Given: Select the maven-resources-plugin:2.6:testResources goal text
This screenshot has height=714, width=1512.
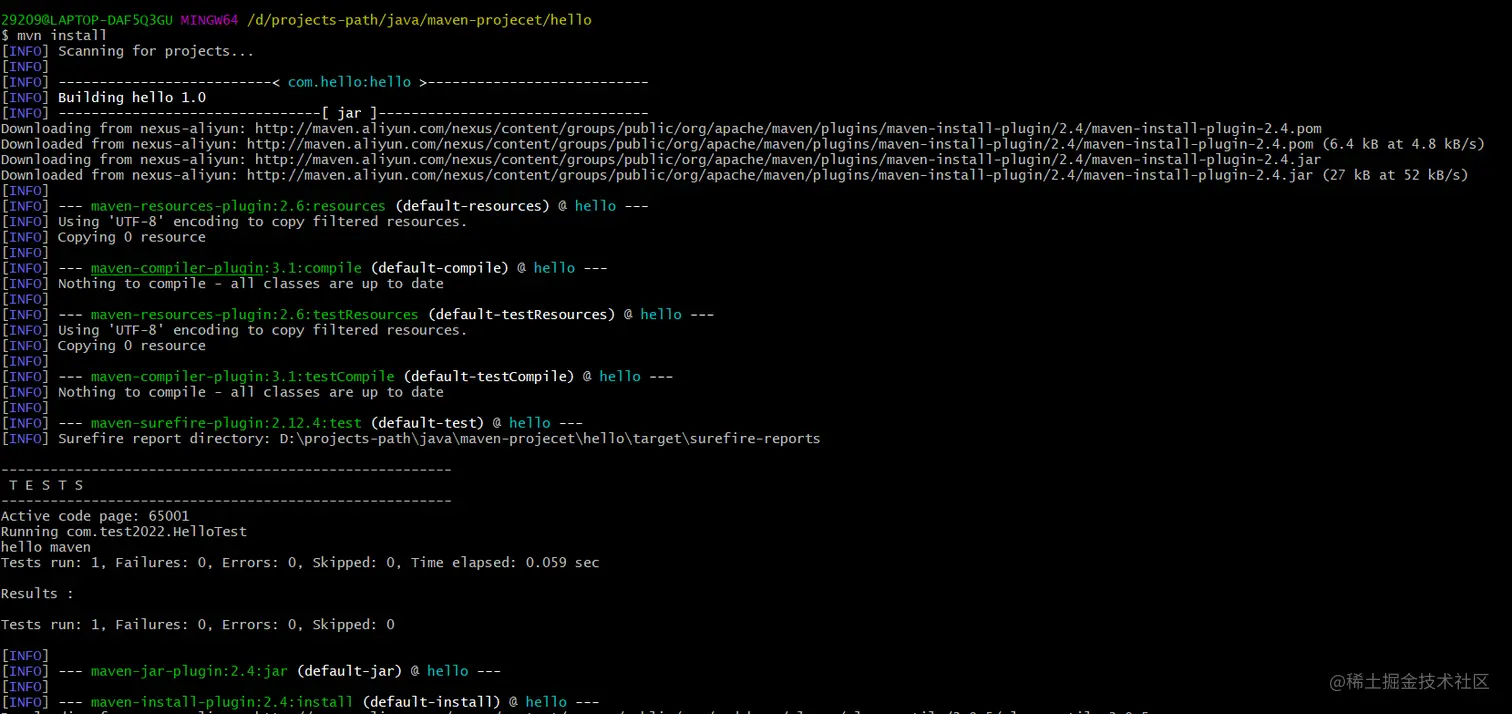Looking at the screenshot, I should click(x=254, y=314).
